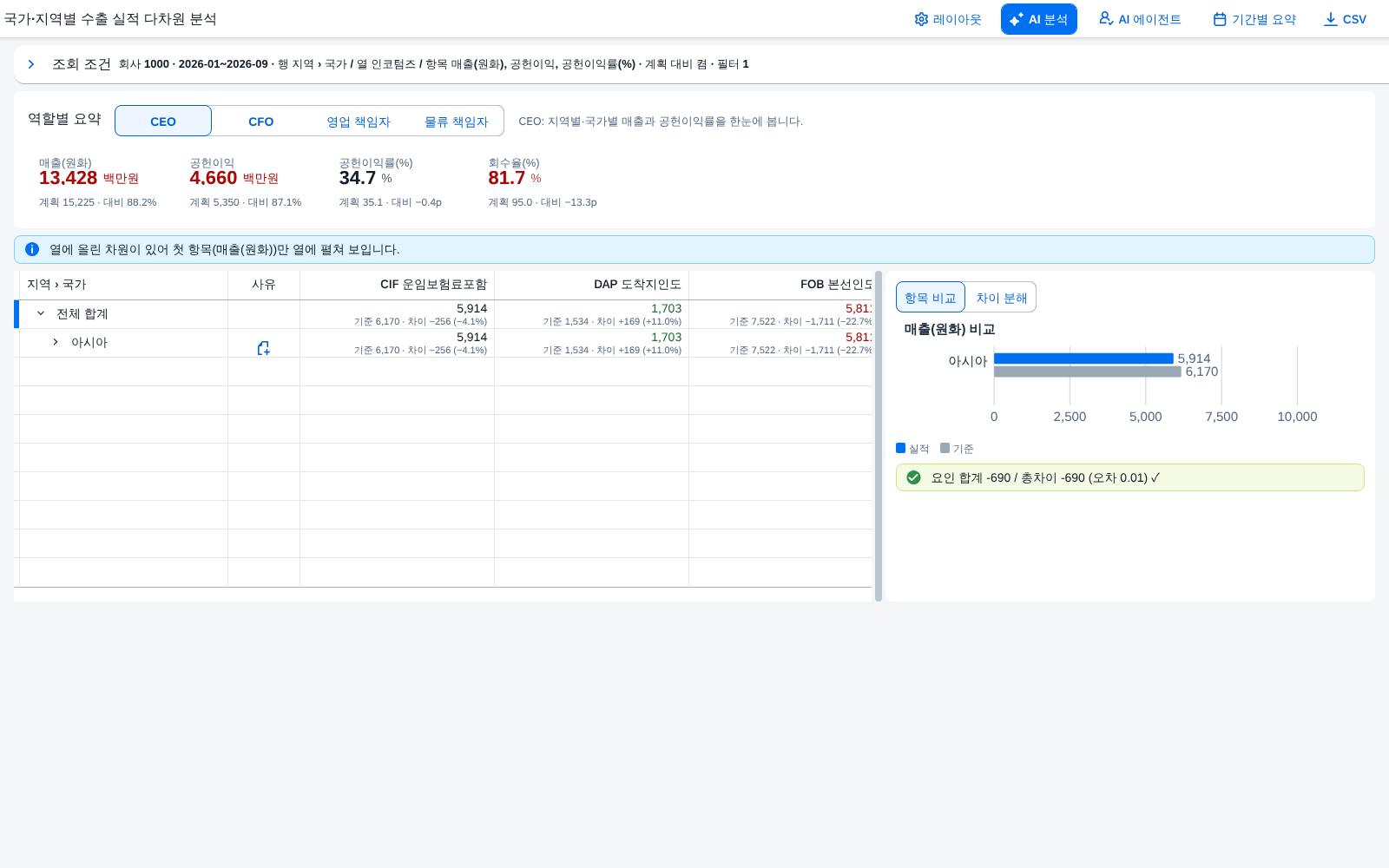Click the 공헌이익률 KPI value 34.7
Image resolution: width=1389 pixels, height=868 pixels.
[x=357, y=178]
